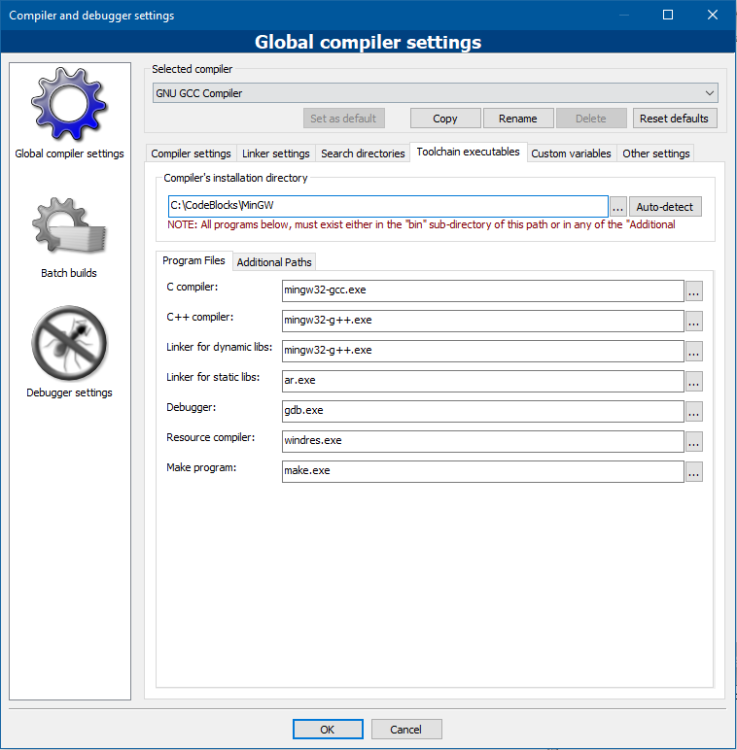Browse for C++ compiler executable
This screenshot has height=750, width=737.
coord(694,321)
